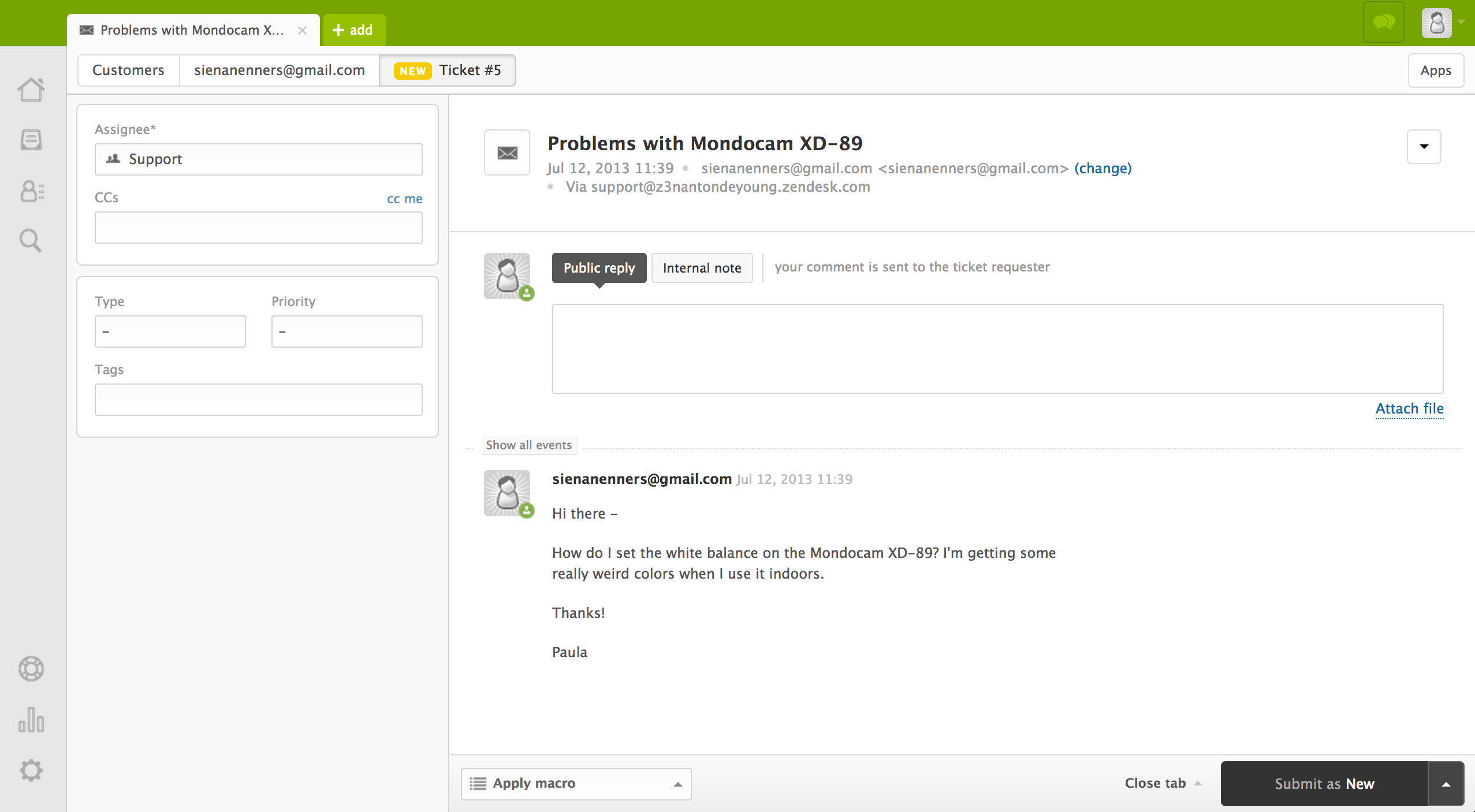Image resolution: width=1475 pixels, height=812 pixels.
Task: Select the Public reply mode
Action: point(599,268)
